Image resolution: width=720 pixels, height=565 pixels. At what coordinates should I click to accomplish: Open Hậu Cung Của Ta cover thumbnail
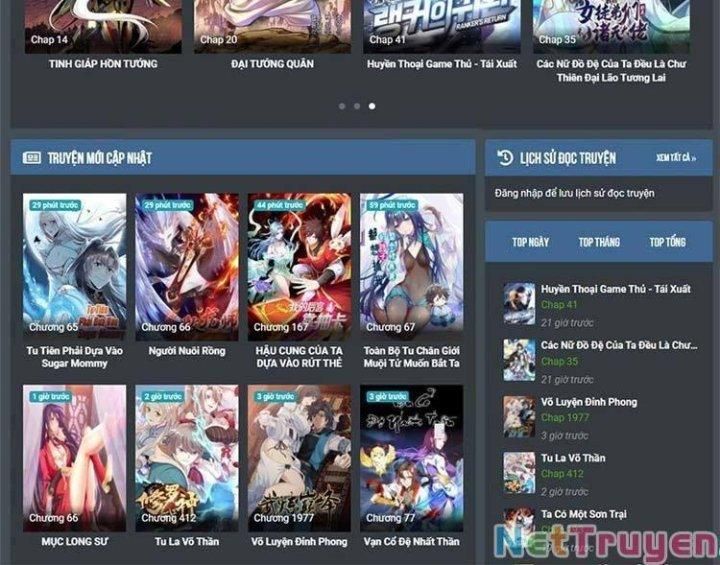click(299, 265)
